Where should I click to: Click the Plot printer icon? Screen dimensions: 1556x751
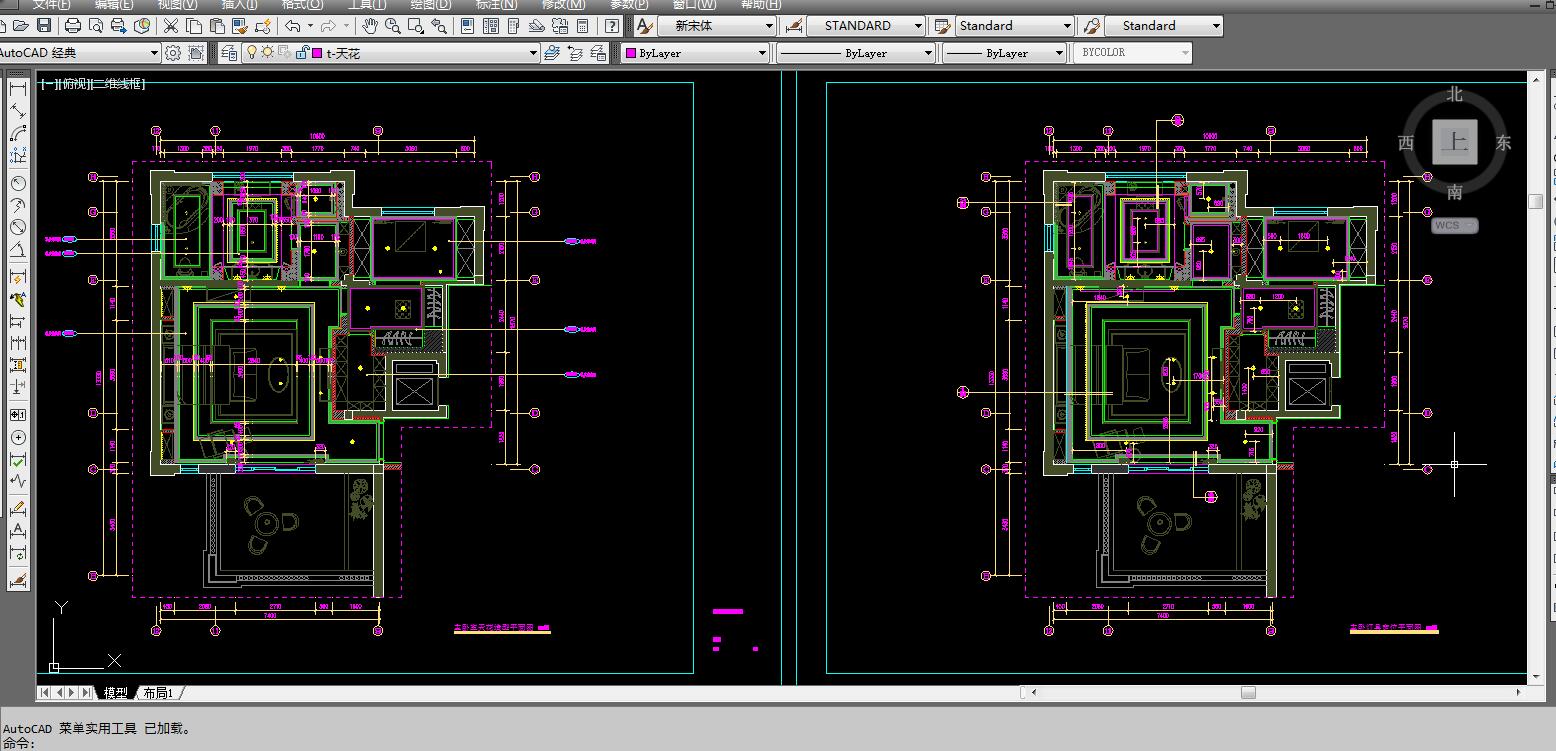pyautogui.click(x=74, y=26)
